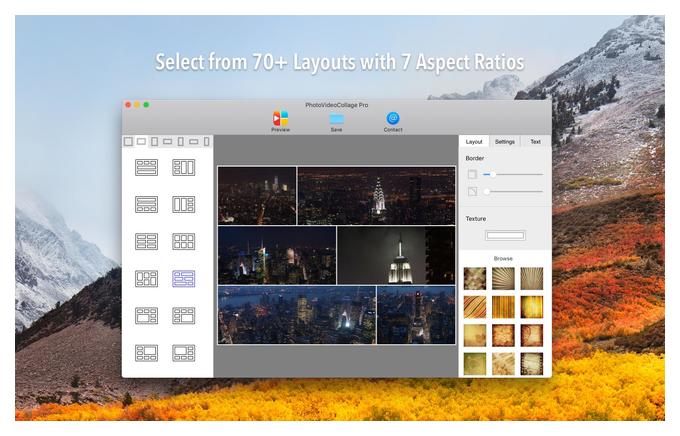Click the PhotoVideoCollage Pro window title

point(337,105)
